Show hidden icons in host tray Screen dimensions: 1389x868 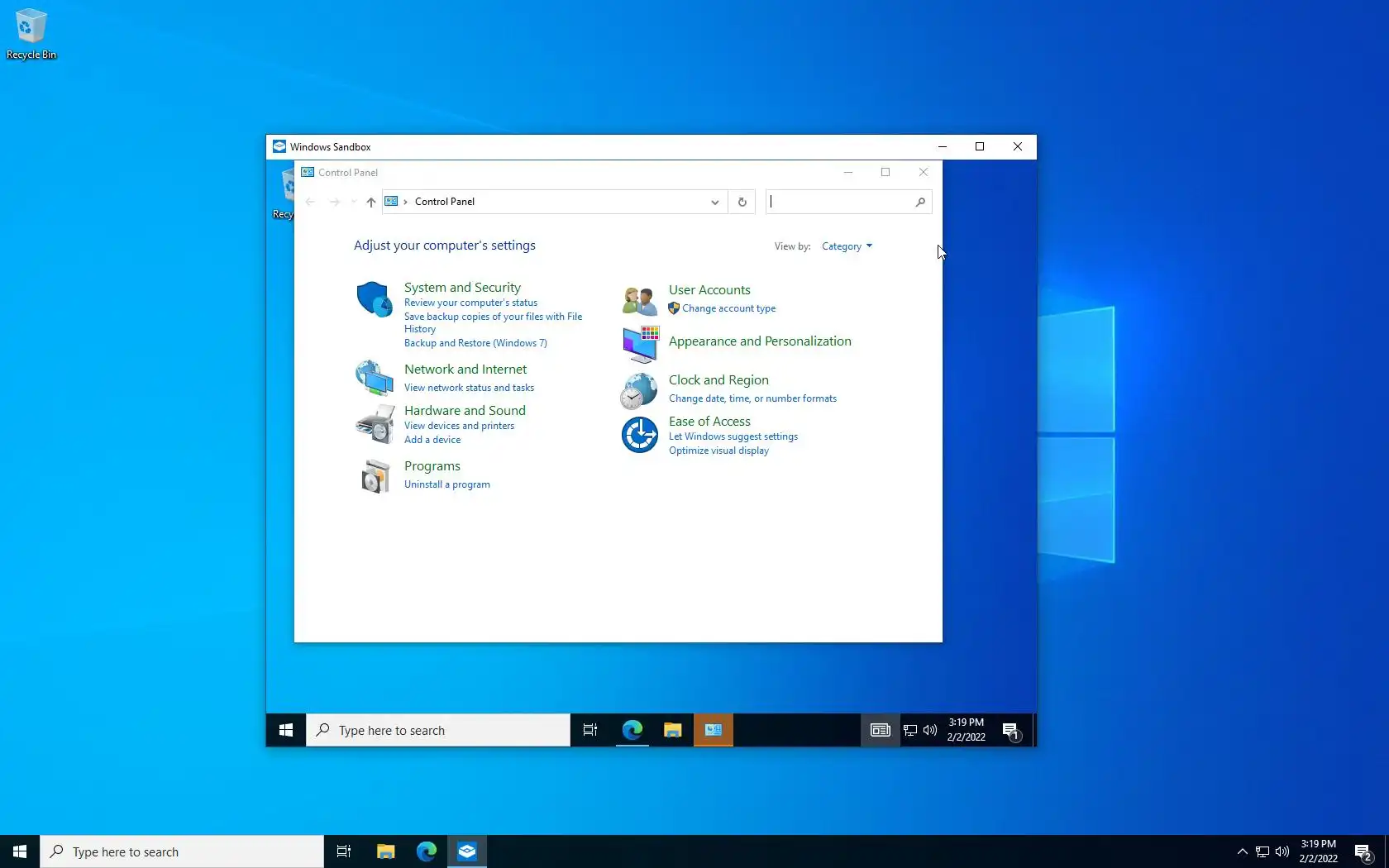pyautogui.click(x=1242, y=851)
